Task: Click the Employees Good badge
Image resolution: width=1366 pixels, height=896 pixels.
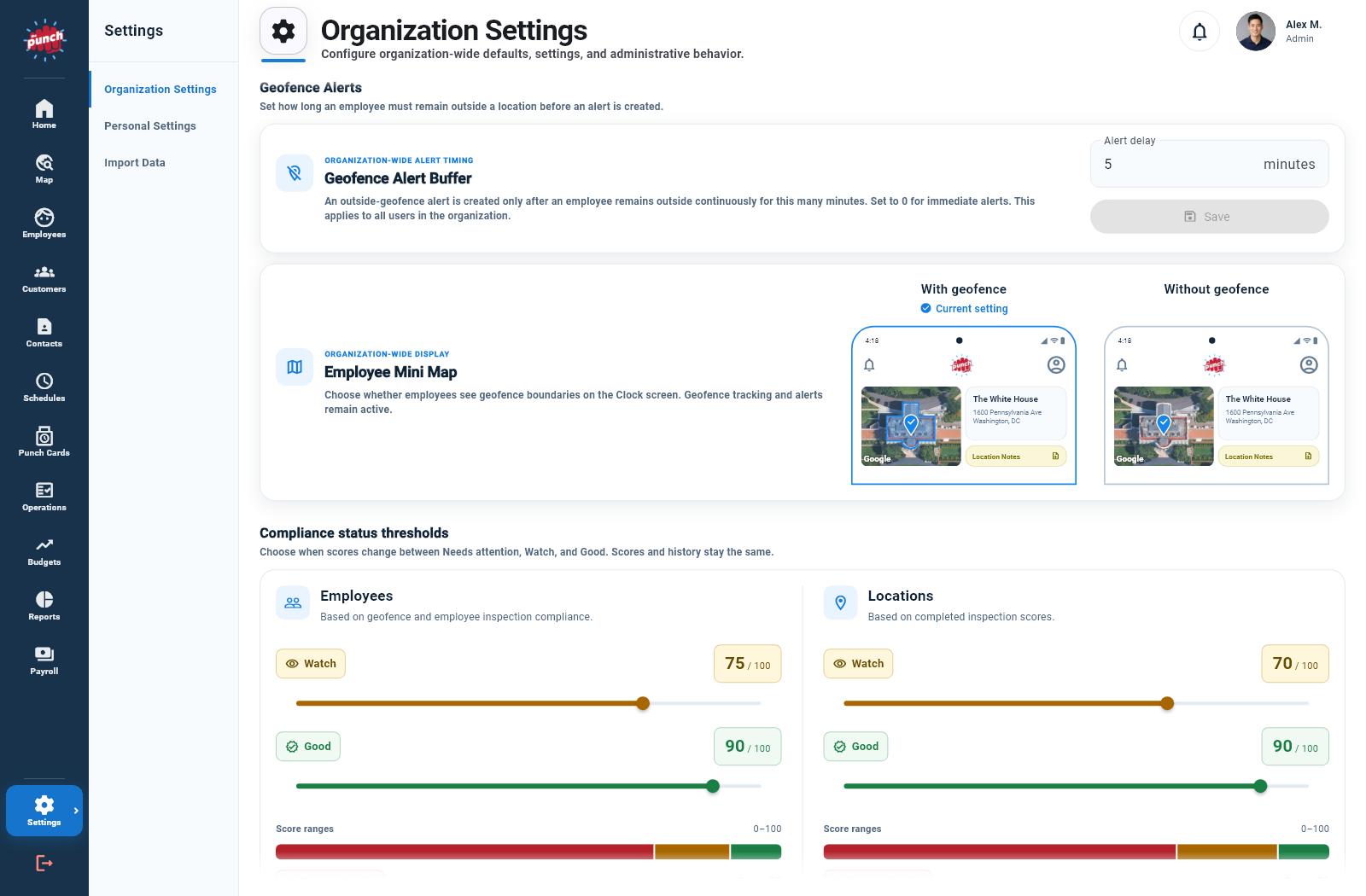Action: tap(308, 747)
